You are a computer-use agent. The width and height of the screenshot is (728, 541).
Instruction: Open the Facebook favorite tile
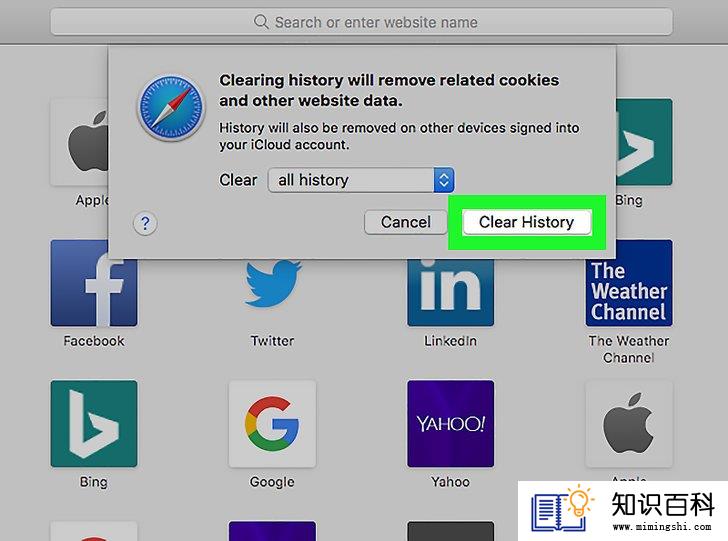(94, 283)
